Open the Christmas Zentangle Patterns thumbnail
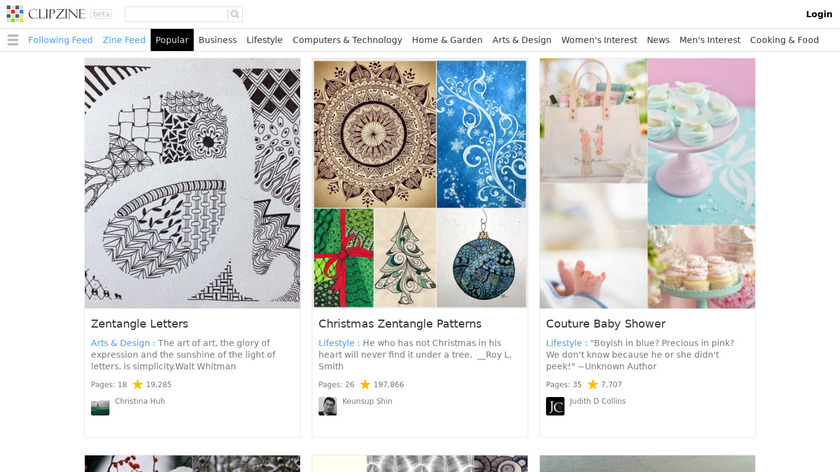 420,183
